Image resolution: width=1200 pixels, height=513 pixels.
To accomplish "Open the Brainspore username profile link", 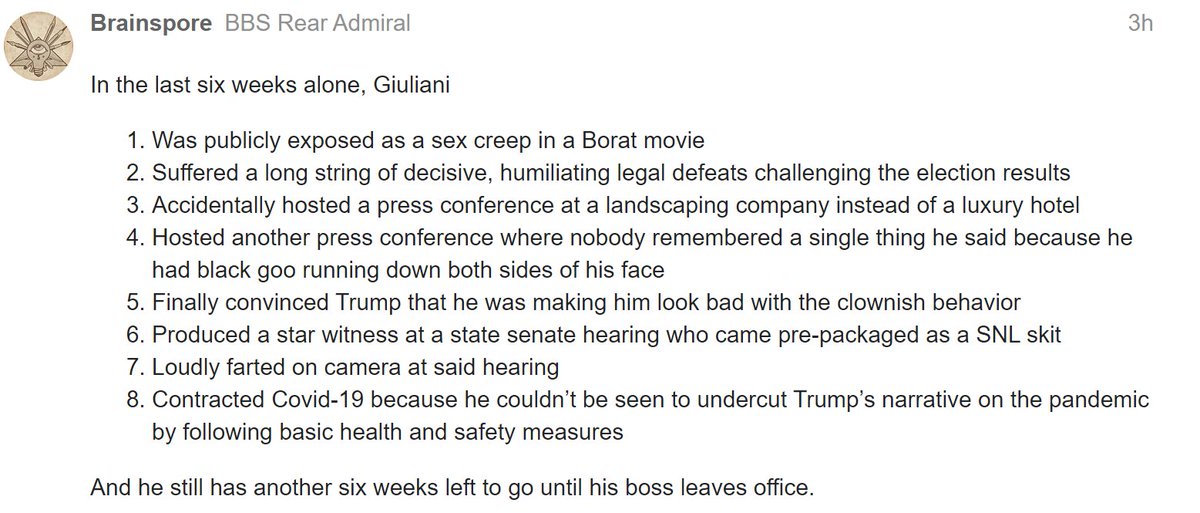I will coord(149,23).
